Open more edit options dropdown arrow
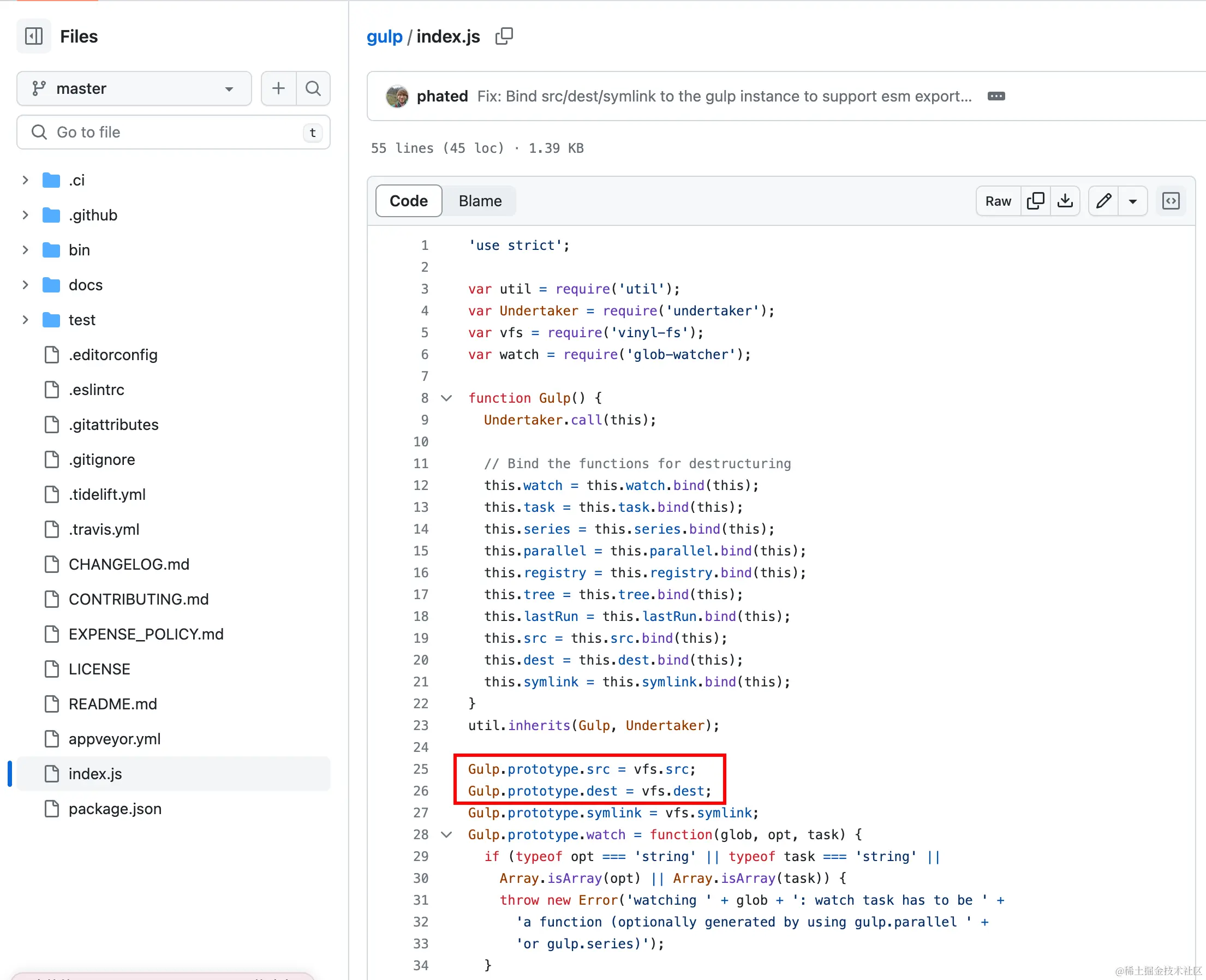The width and height of the screenshot is (1206, 980). click(1132, 201)
